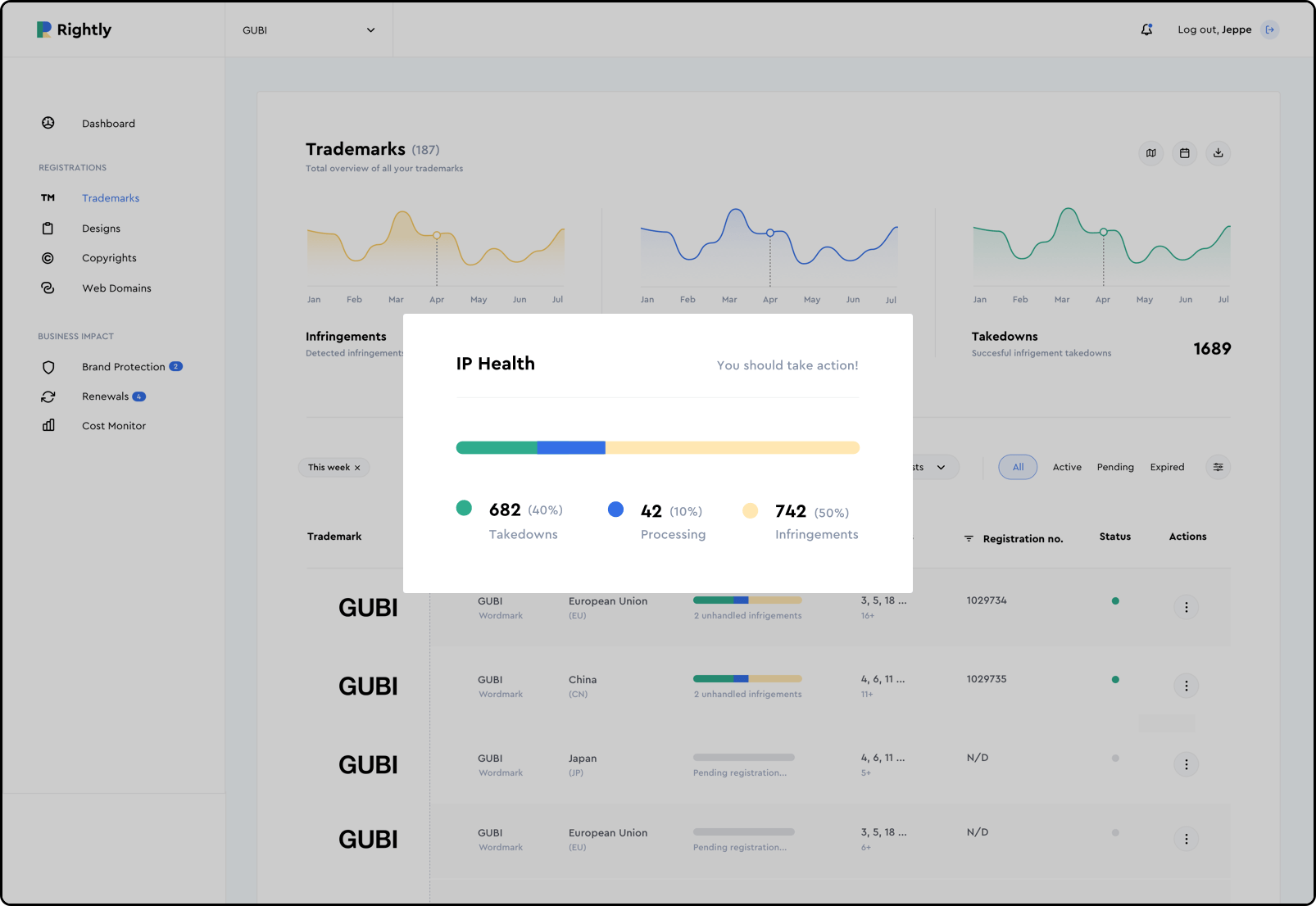
Task: Click health bar for the China row
Action: tap(747, 678)
